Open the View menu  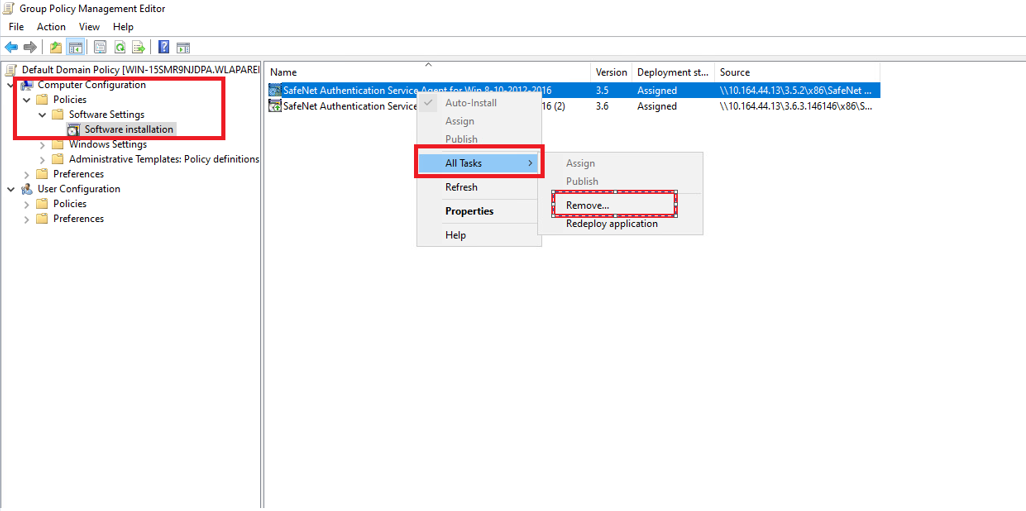tap(89, 27)
